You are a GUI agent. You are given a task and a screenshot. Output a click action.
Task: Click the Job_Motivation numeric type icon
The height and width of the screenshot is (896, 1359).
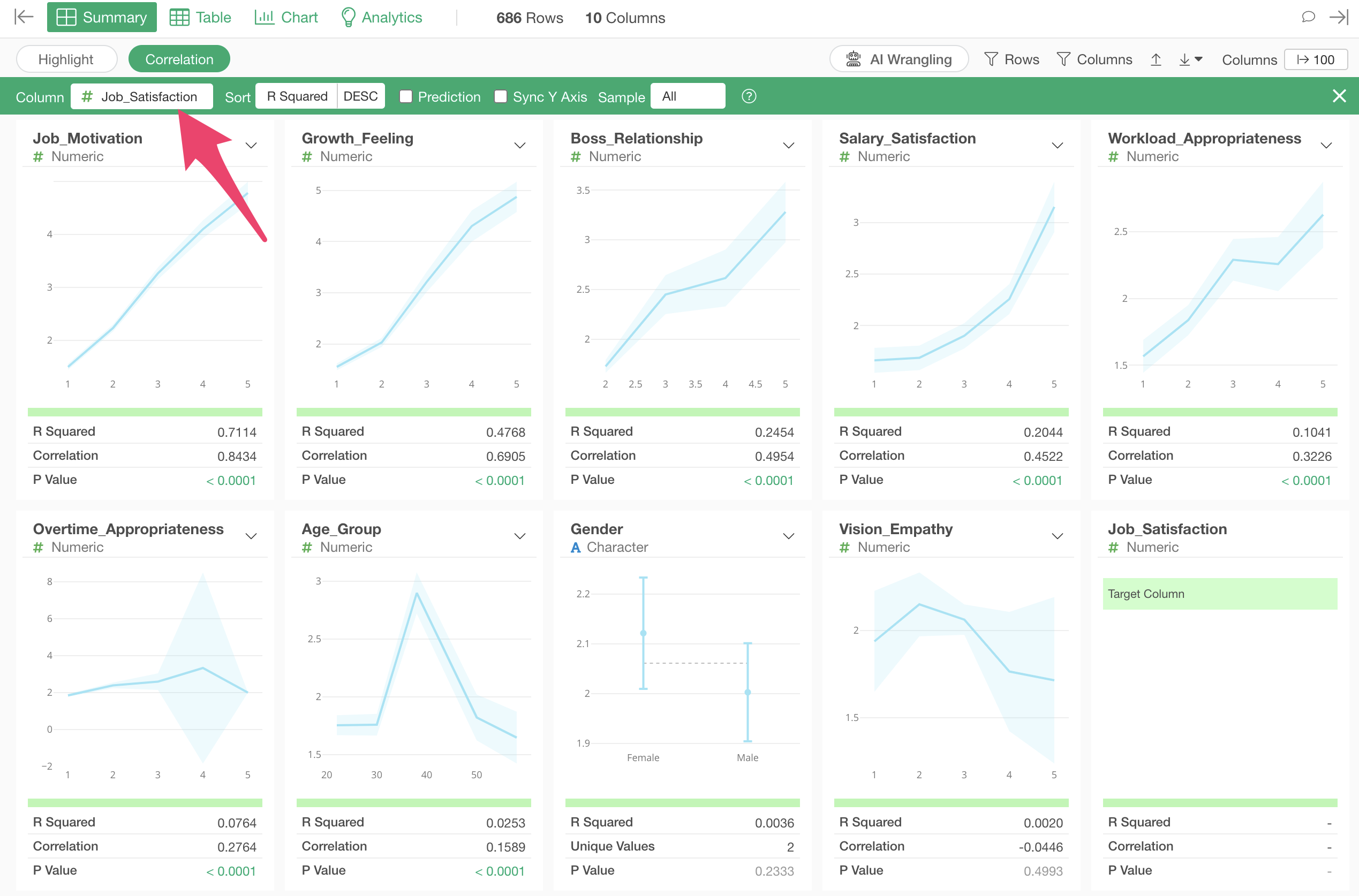39,157
